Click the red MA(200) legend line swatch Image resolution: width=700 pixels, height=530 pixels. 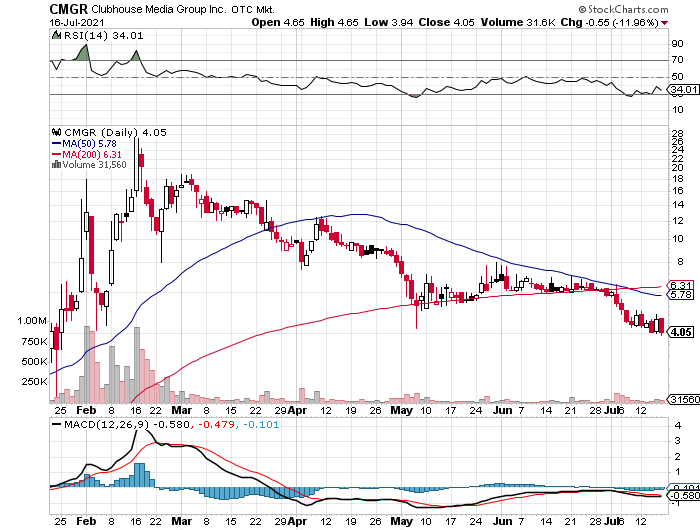tap(55, 154)
